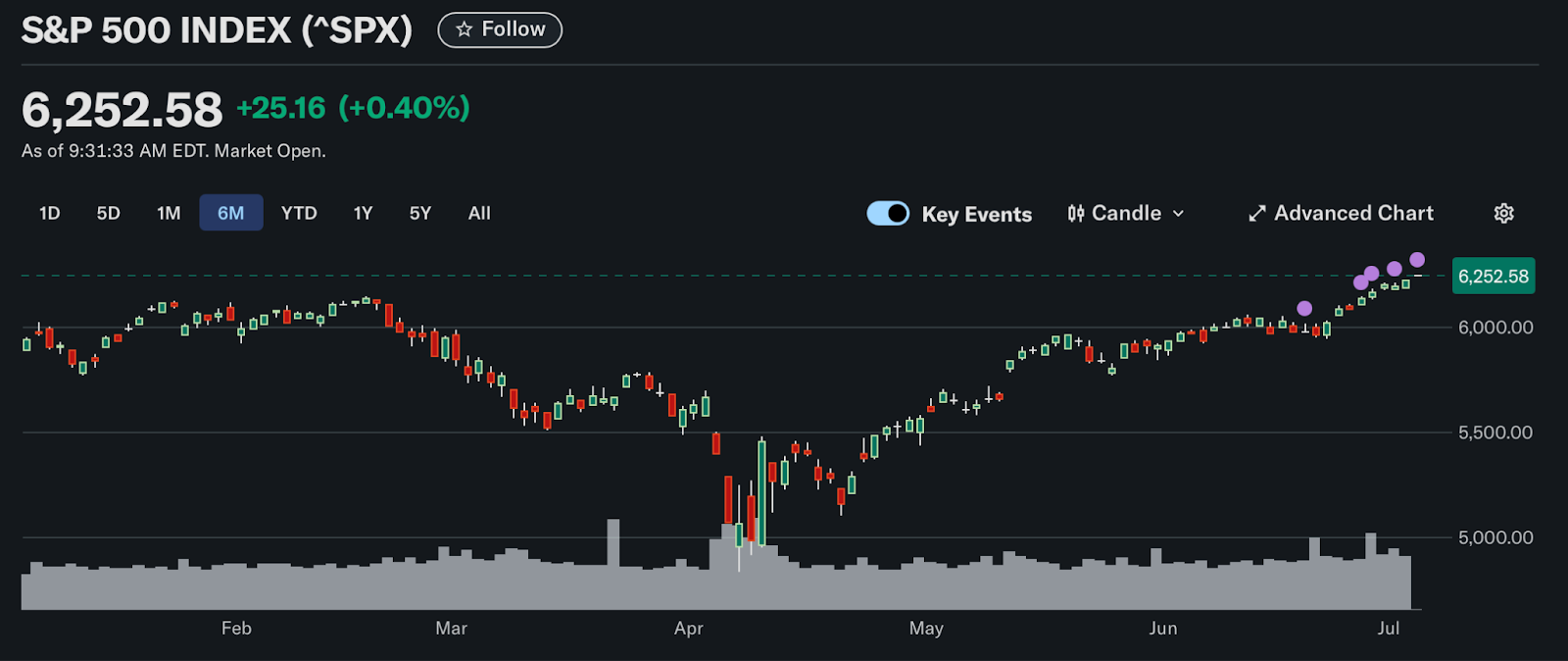Open the chart settings gear icon
The width and height of the screenshot is (1568, 661).
point(1503,214)
